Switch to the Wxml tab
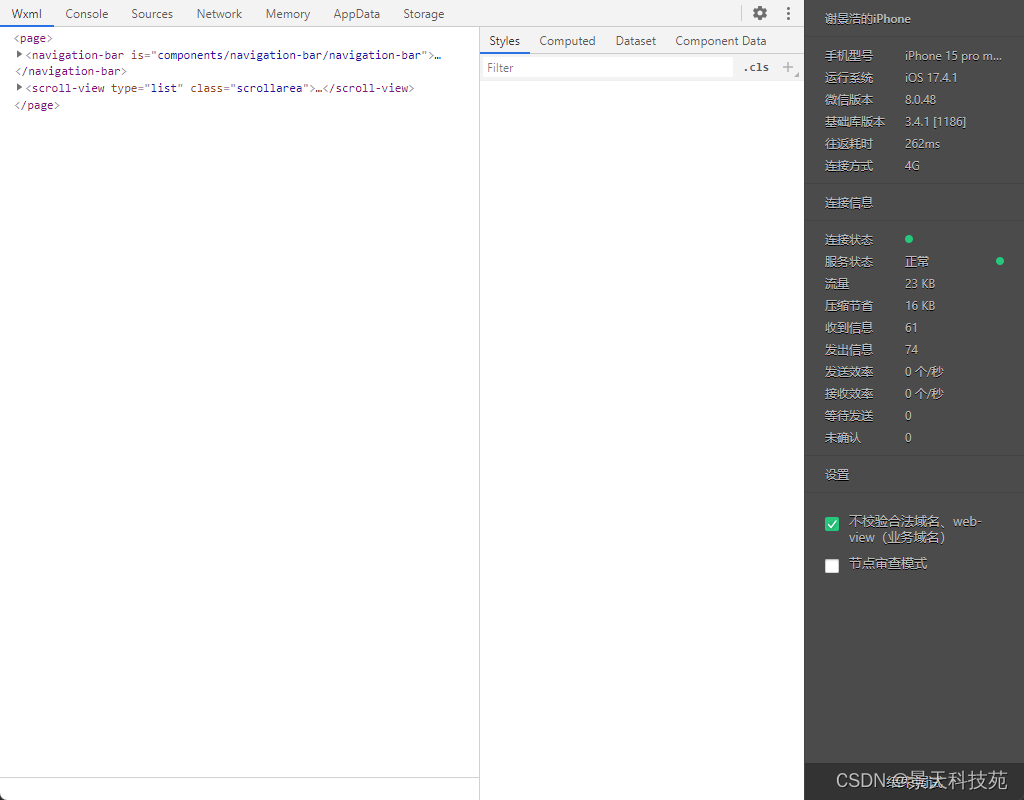Screen dimensions: 1024x800 point(27,14)
